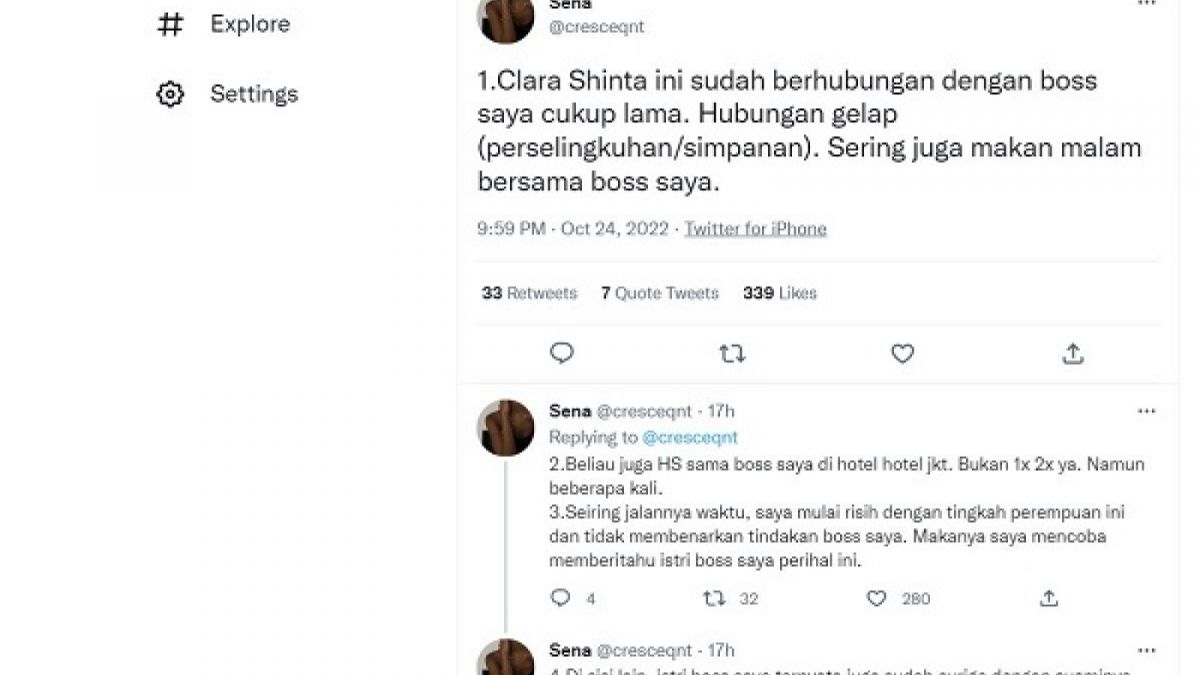View the 339 Likes list
This screenshot has height=675, width=1200.
[x=779, y=293]
